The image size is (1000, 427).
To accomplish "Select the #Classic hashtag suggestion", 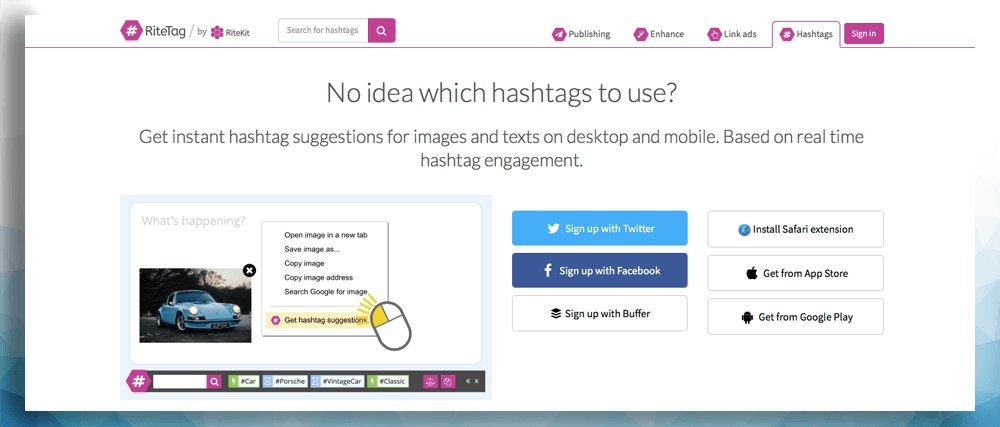I will [388, 382].
